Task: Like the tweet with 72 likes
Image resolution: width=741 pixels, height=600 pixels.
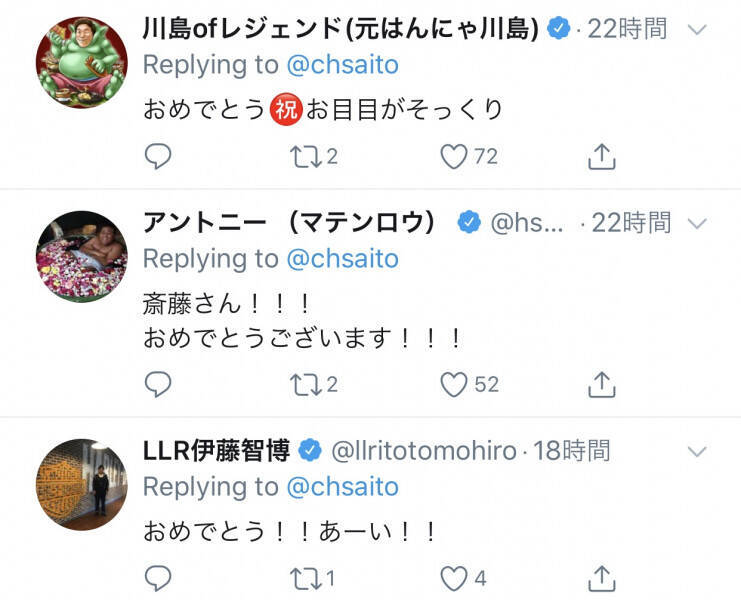Action: coord(455,156)
